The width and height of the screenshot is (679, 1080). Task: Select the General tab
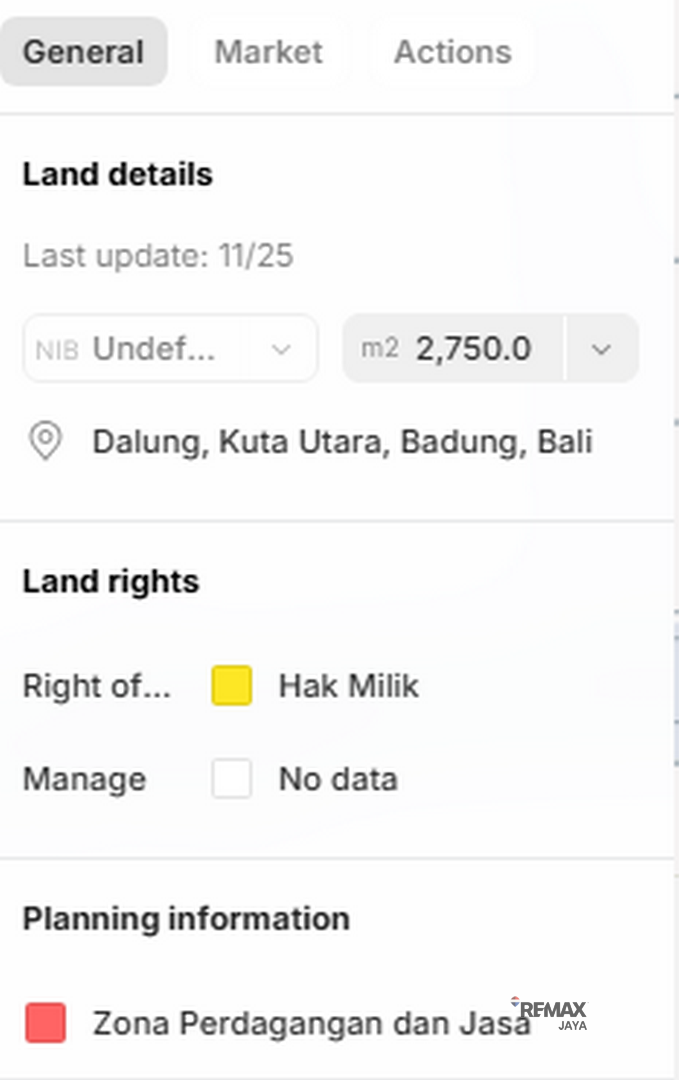(83, 52)
